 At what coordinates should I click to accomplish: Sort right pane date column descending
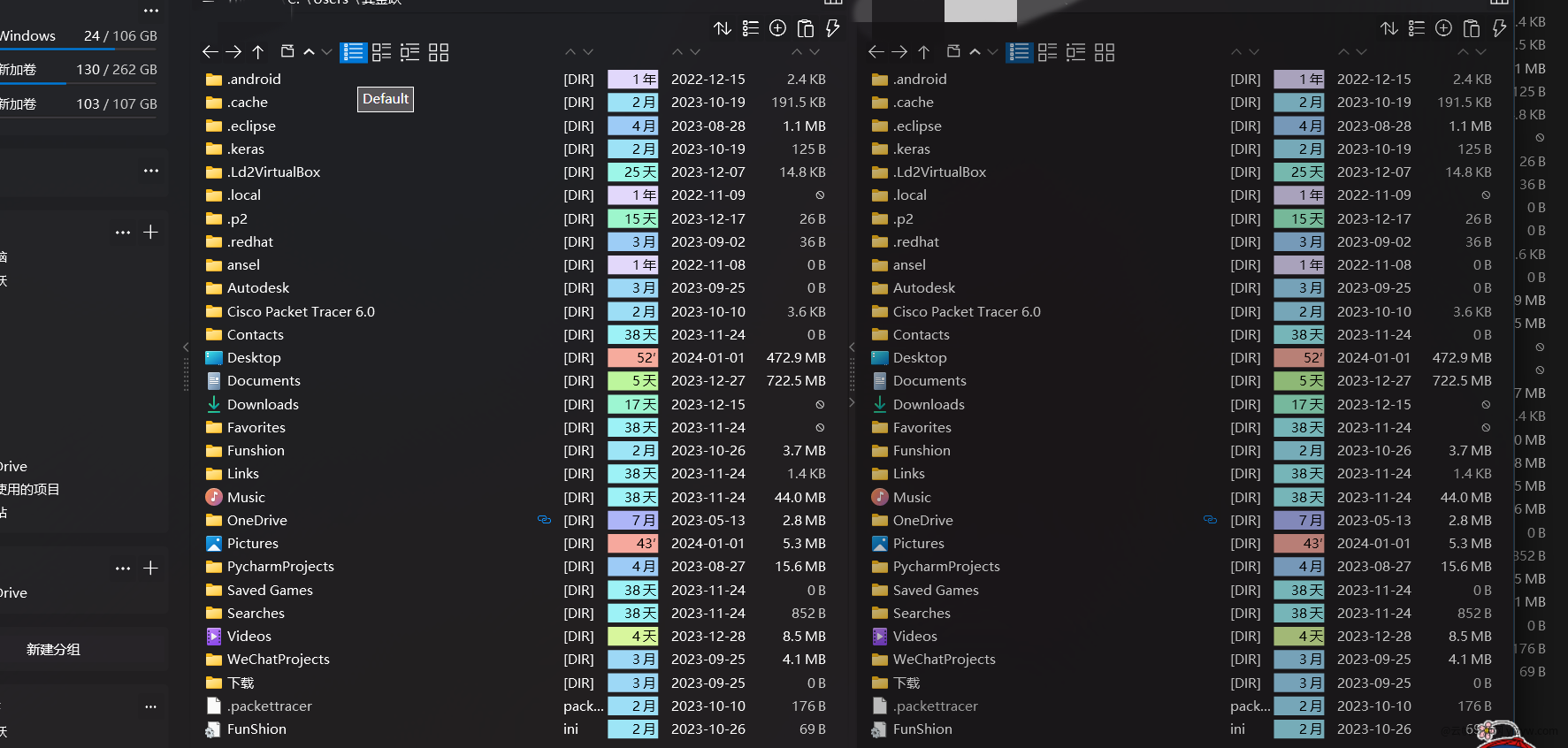click(1361, 52)
